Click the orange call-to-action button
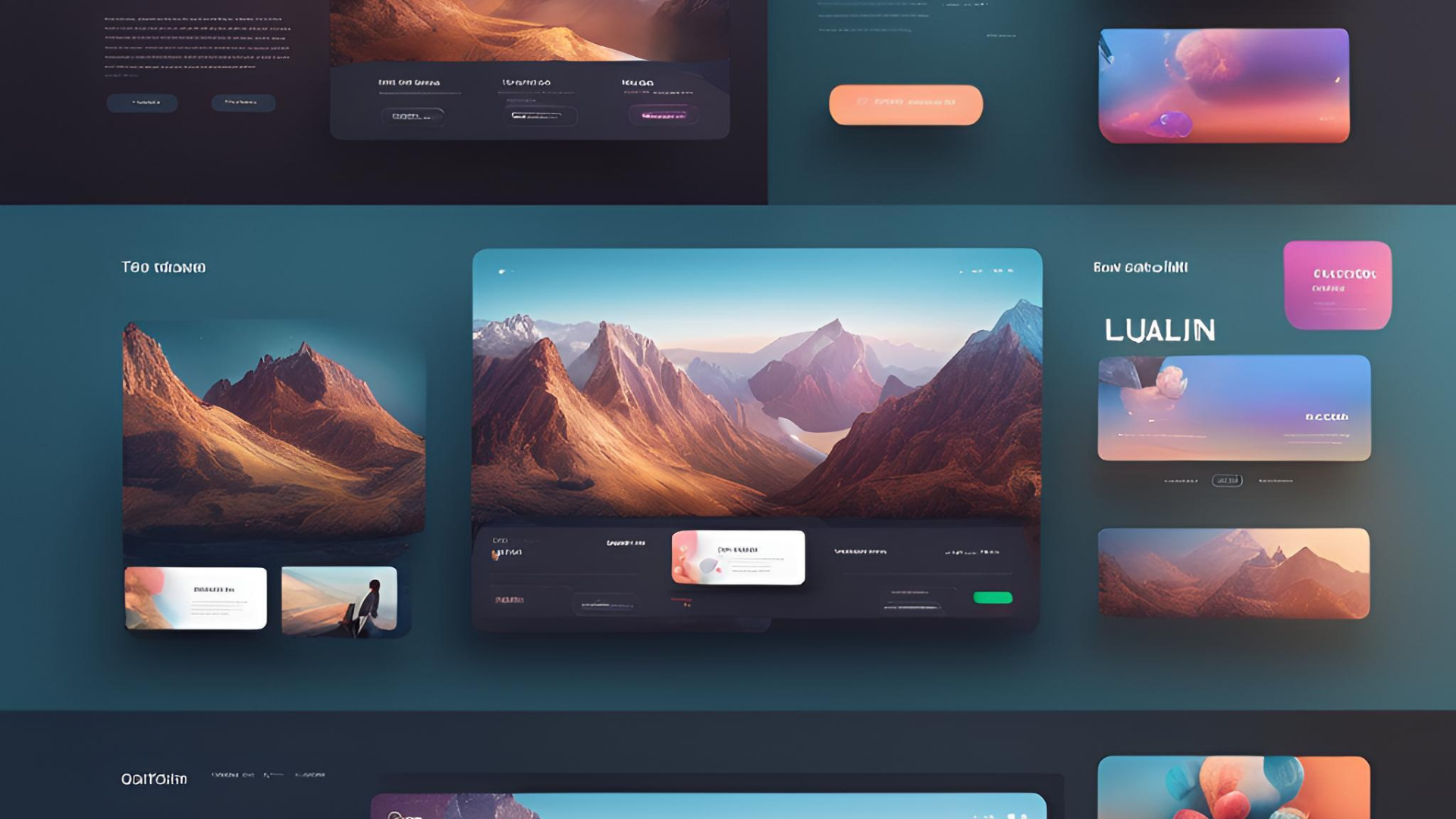The image size is (1456, 819). pyautogui.click(x=905, y=104)
